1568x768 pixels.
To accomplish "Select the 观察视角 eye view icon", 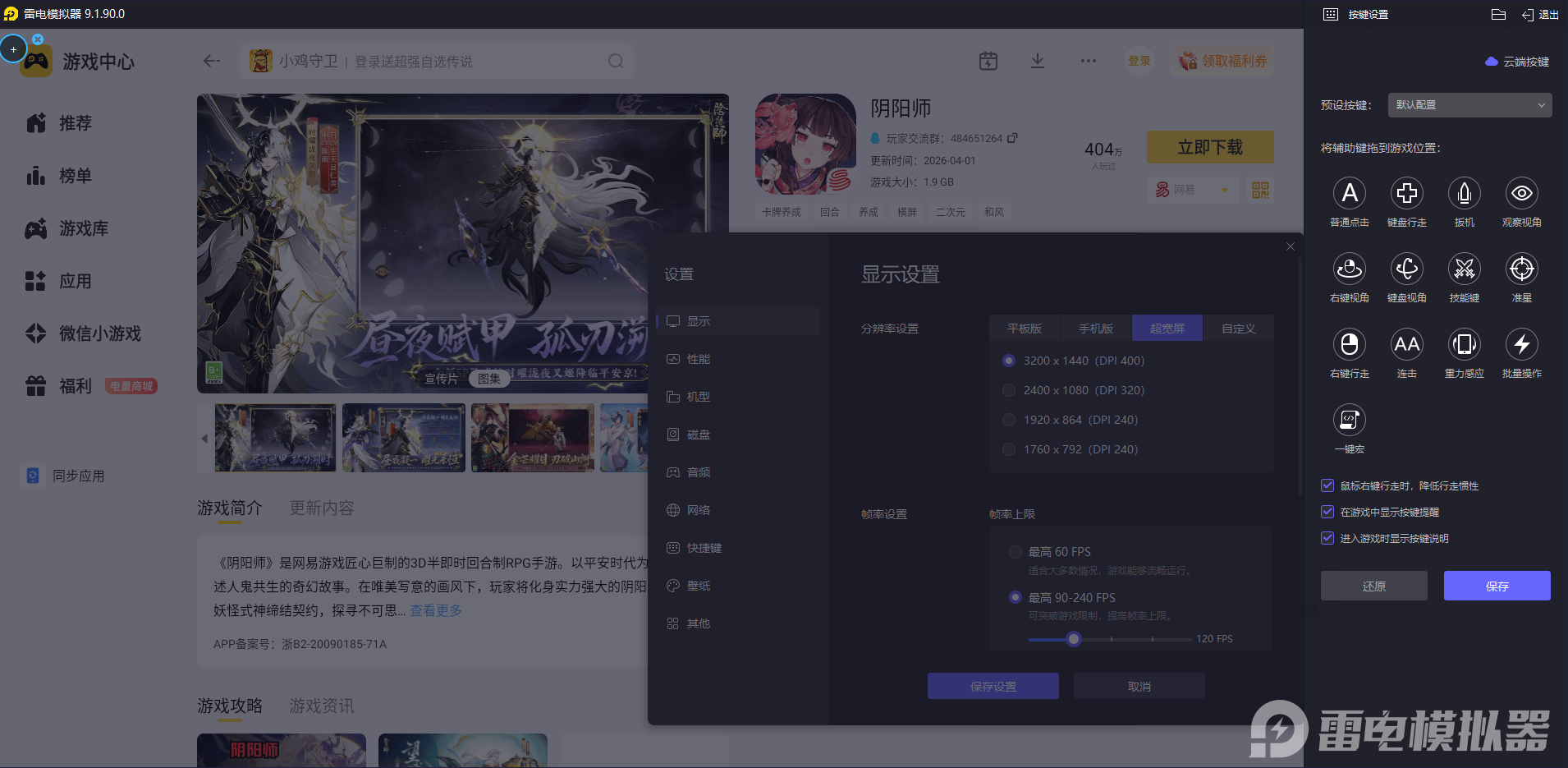I will (1521, 194).
